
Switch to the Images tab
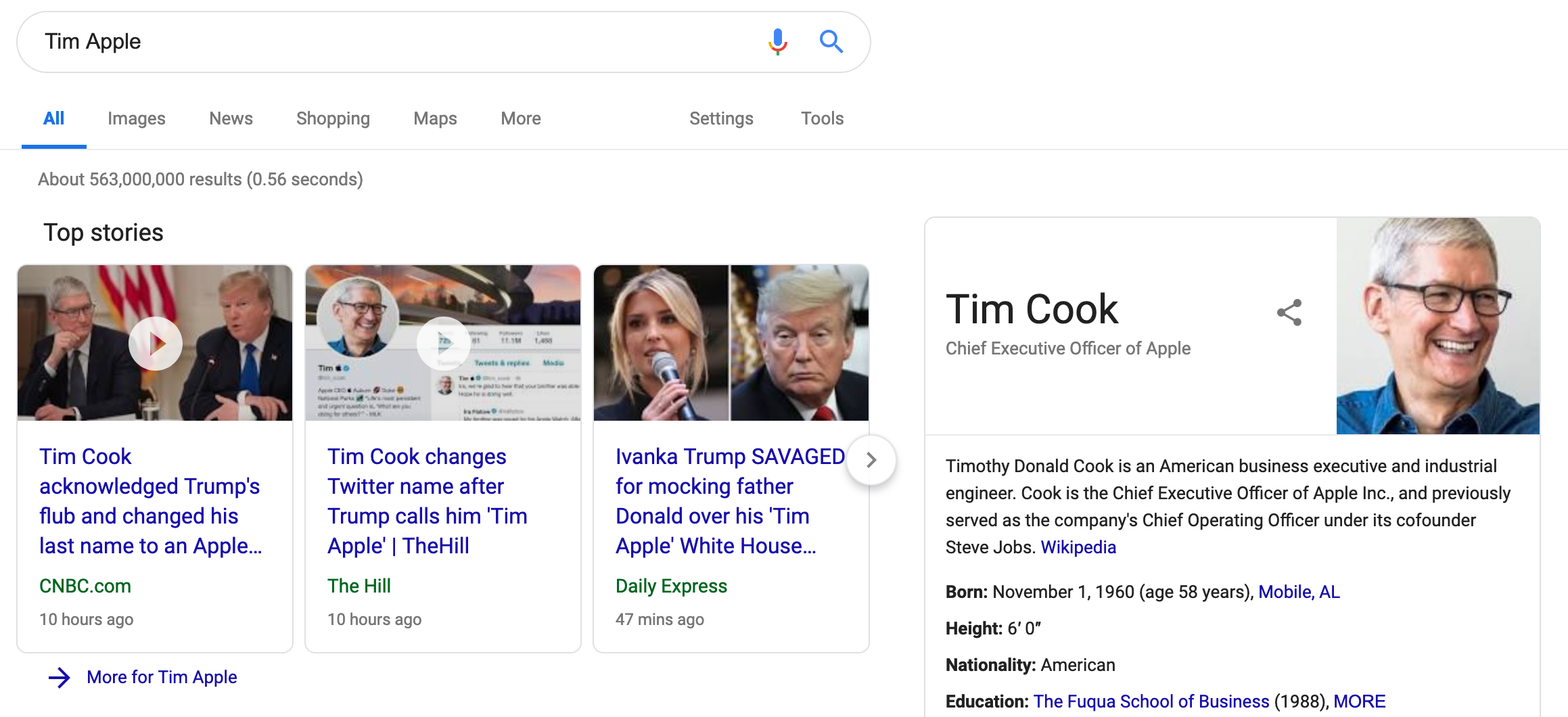[137, 118]
